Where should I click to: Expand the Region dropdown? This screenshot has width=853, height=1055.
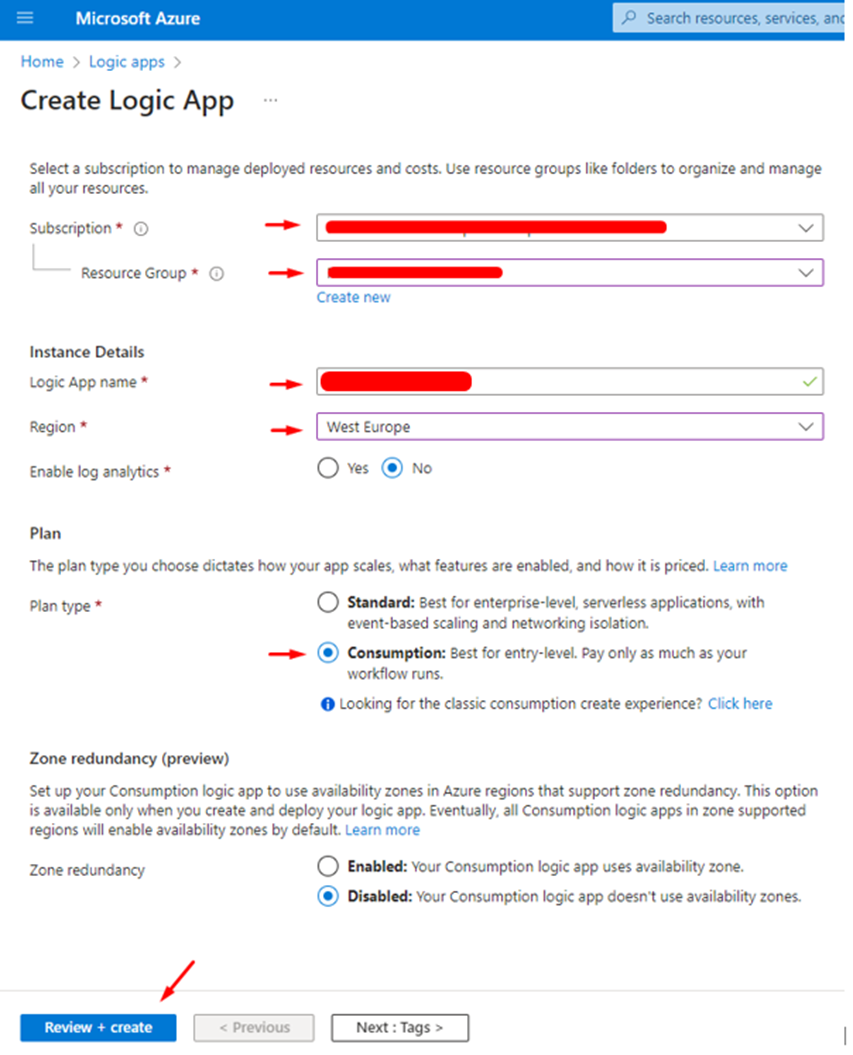point(806,427)
